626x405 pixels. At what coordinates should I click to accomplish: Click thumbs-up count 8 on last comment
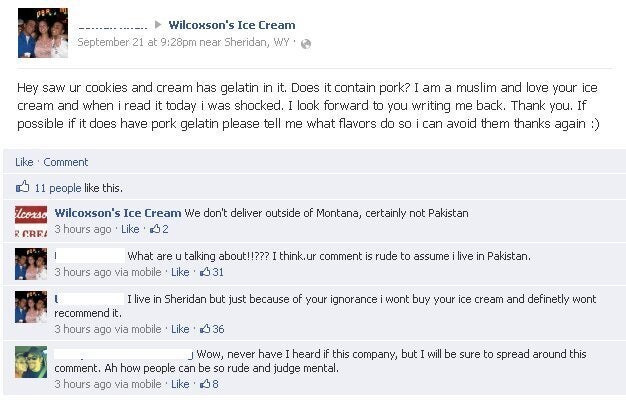coord(209,384)
